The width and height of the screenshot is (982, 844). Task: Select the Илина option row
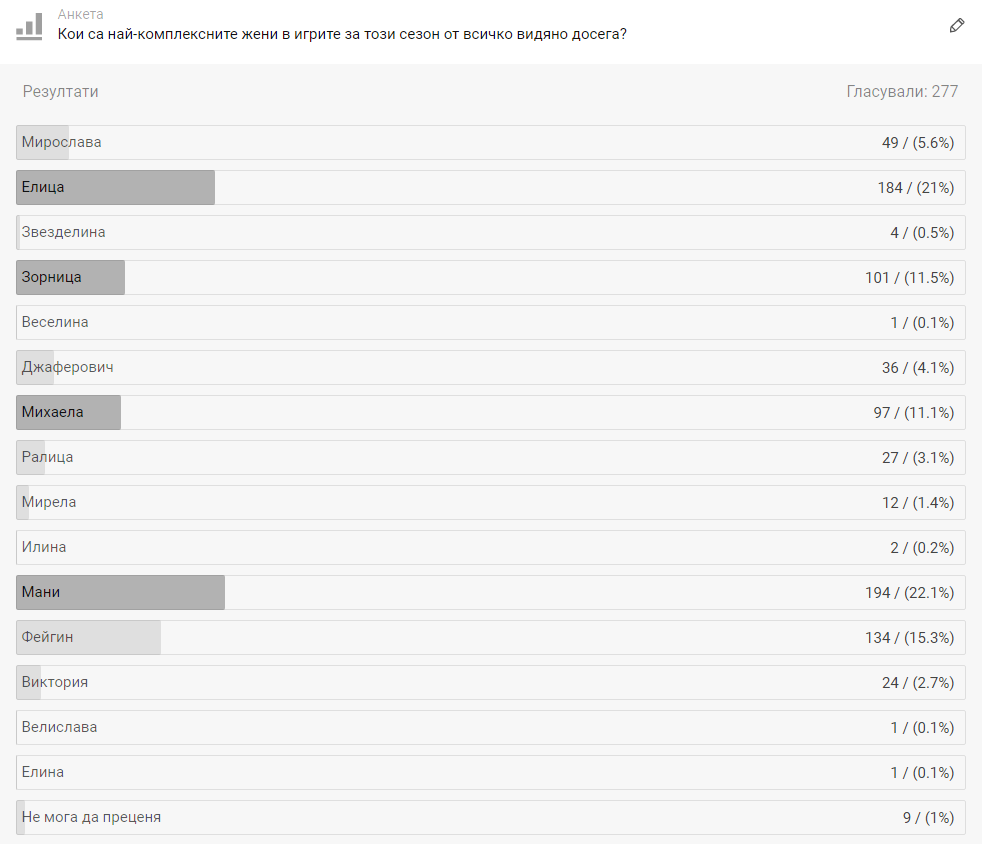490,547
